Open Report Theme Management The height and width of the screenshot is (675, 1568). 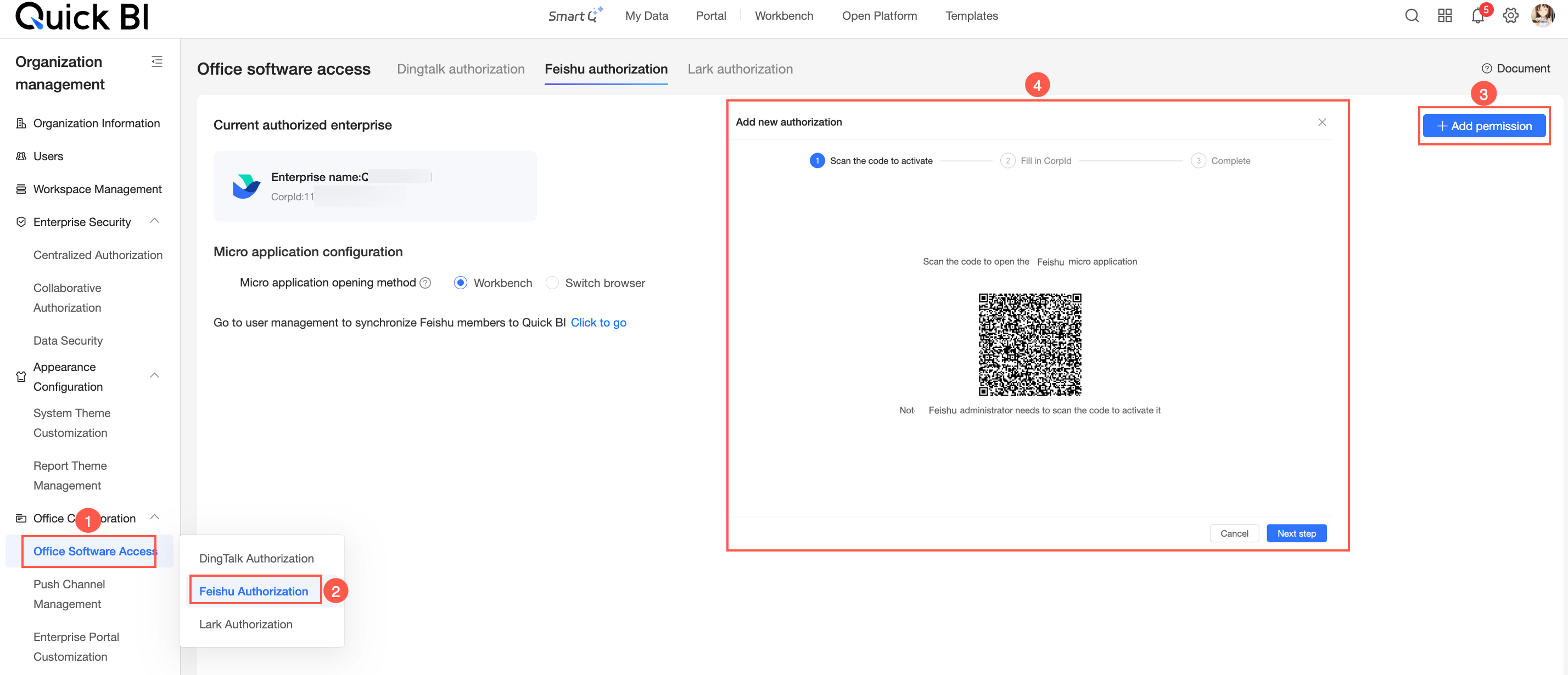coord(70,476)
